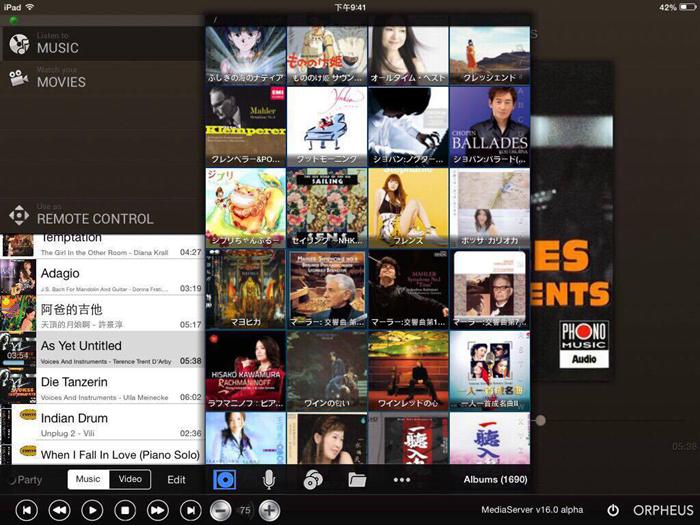
Task: Decrease volume with the minus button
Action: pos(221,510)
